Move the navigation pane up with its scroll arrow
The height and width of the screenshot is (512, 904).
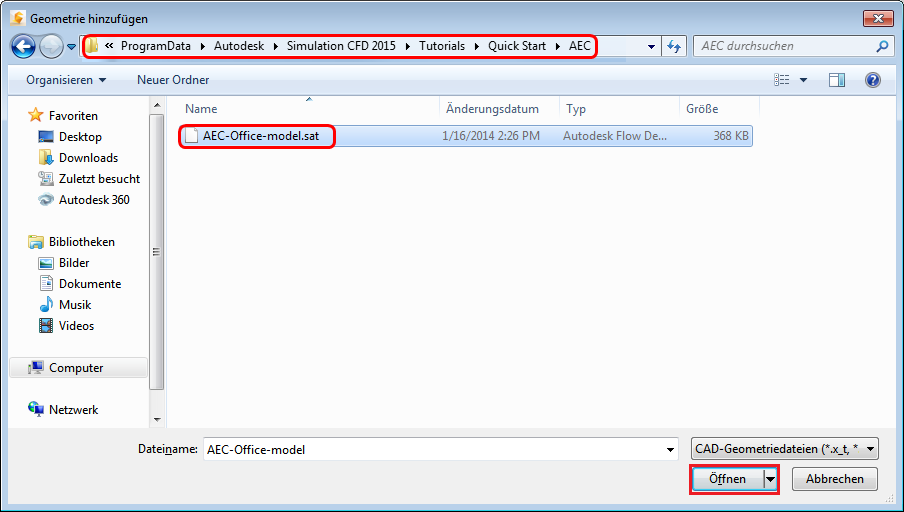coord(157,105)
